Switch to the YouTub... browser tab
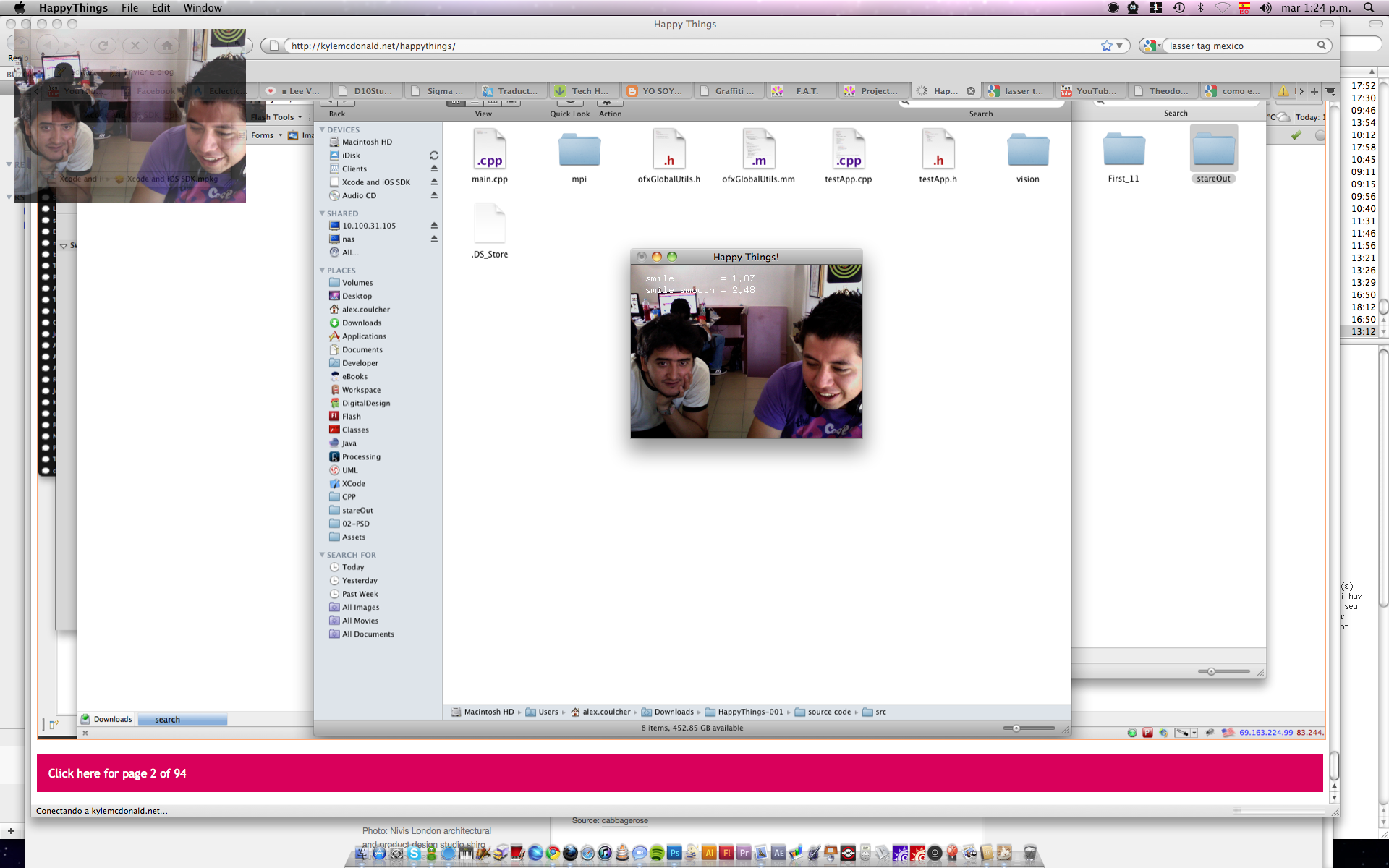This screenshot has height=868, width=1389. click(1089, 91)
